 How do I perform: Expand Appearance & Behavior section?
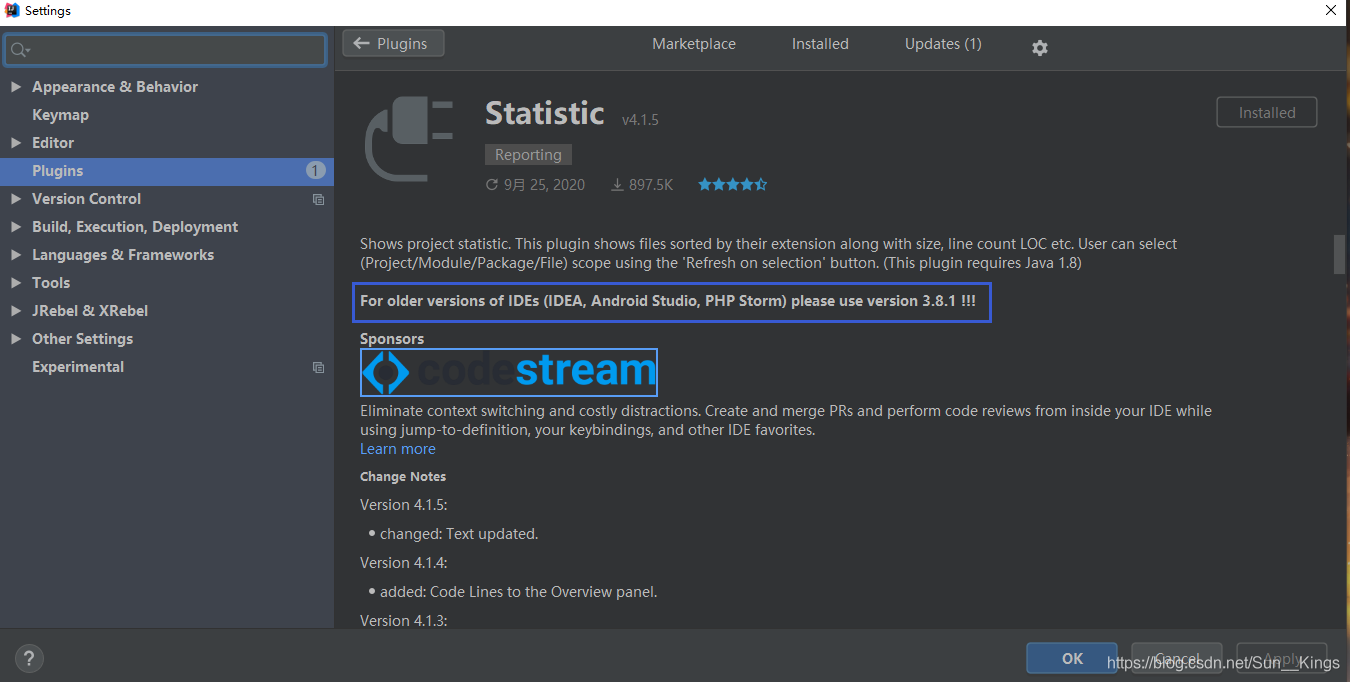(16, 87)
